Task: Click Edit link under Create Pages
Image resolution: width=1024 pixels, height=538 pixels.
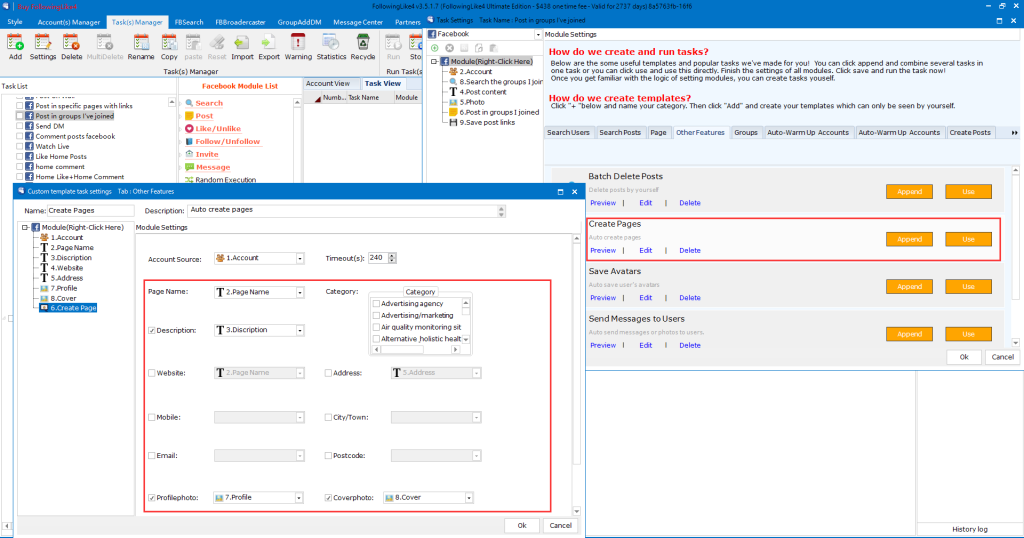Action: tap(645, 251)
